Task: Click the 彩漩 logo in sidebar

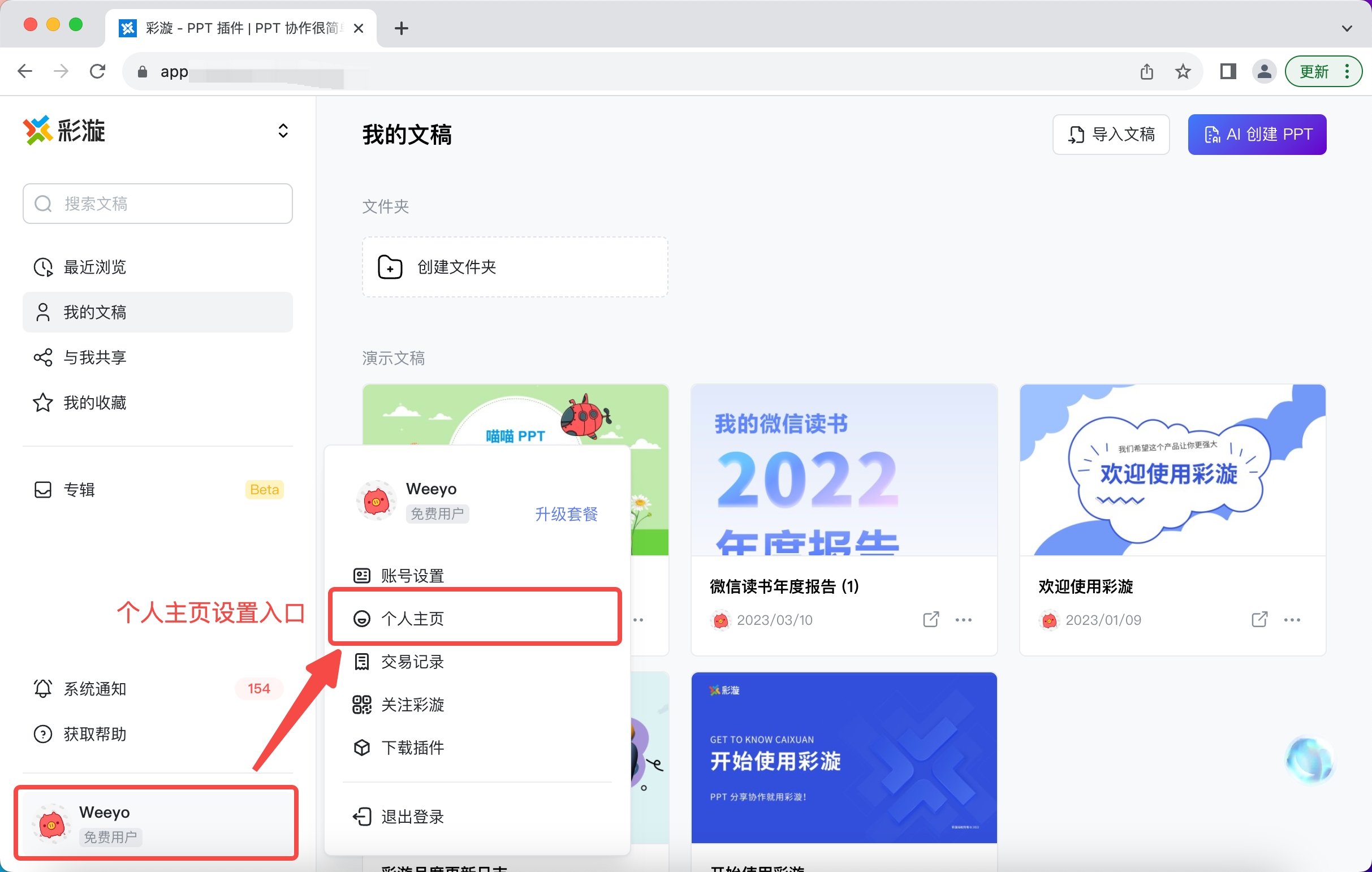Action: [64, 131]
